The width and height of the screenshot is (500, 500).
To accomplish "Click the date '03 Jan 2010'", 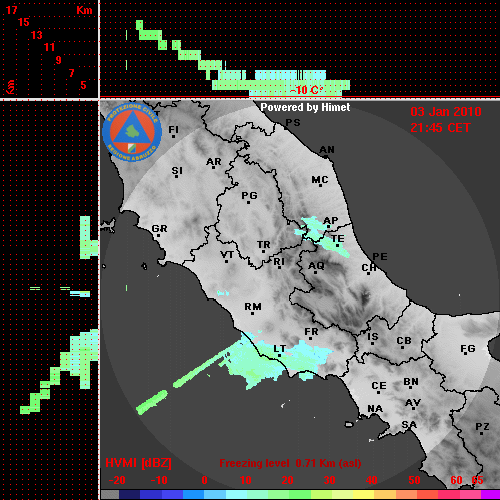I will coord(446,112).
